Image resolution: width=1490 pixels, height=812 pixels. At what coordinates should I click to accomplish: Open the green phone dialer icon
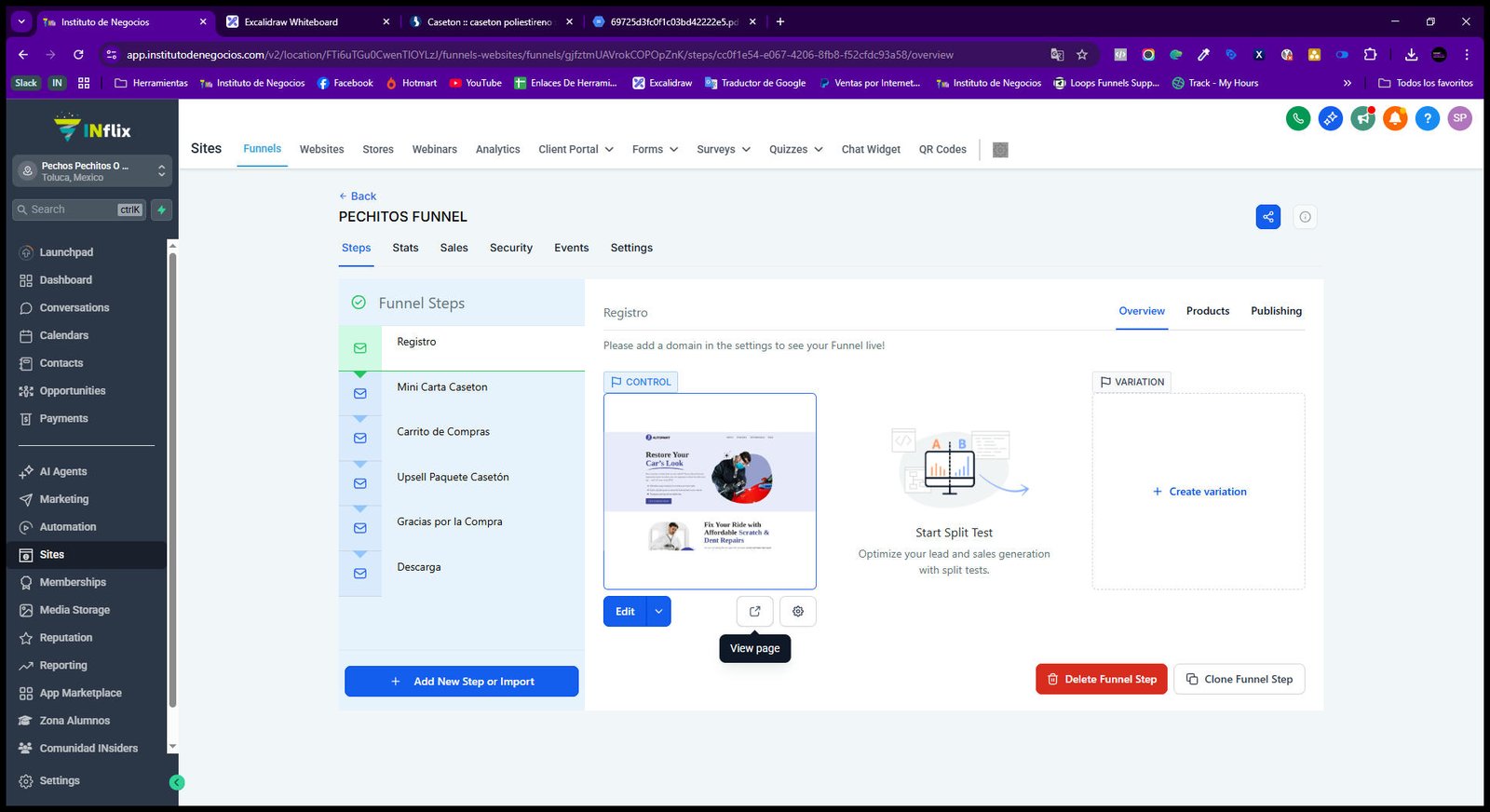point(1298,118)
